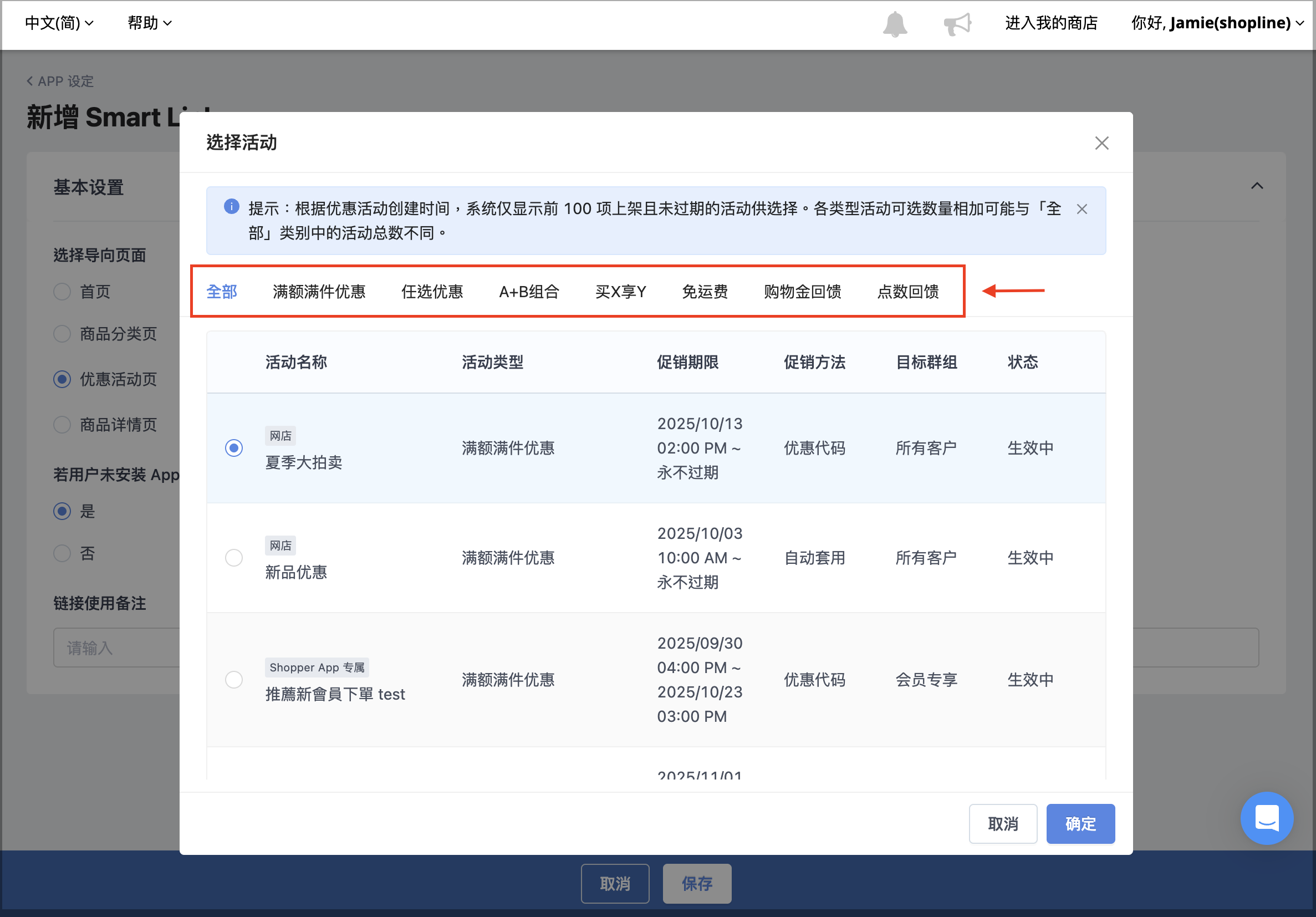Switch to the 免运费 tab
This screenshot has height=917, width=1316.
(x=705, y=292)
